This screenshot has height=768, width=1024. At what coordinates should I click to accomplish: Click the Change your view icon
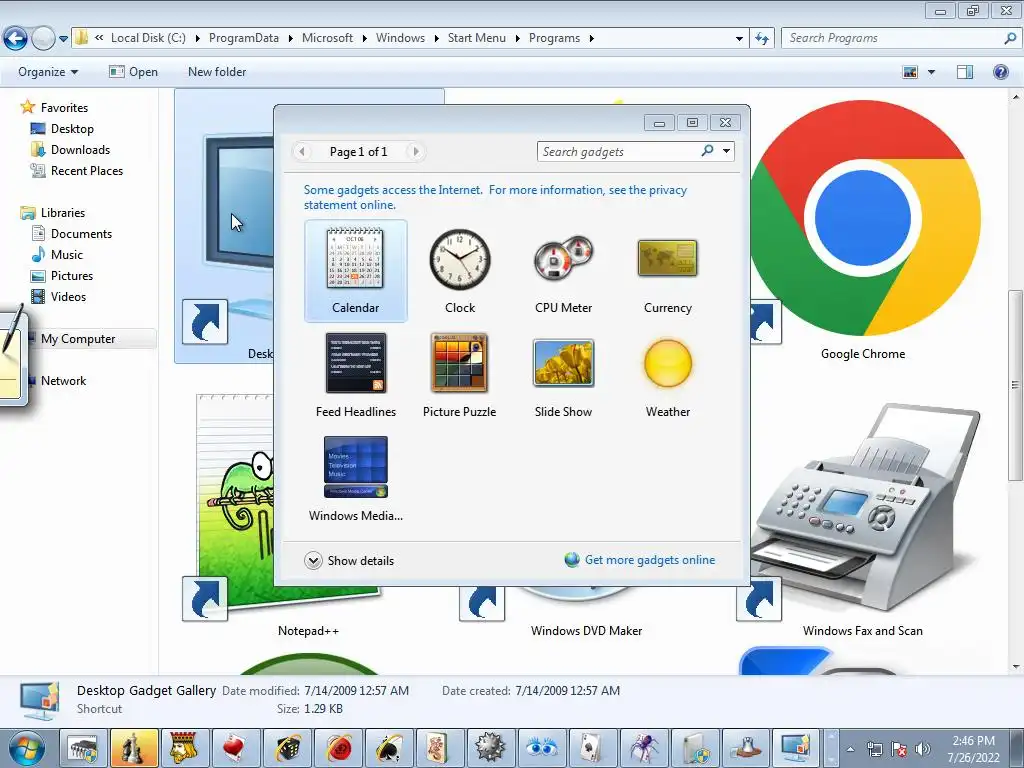click(910, 72)
